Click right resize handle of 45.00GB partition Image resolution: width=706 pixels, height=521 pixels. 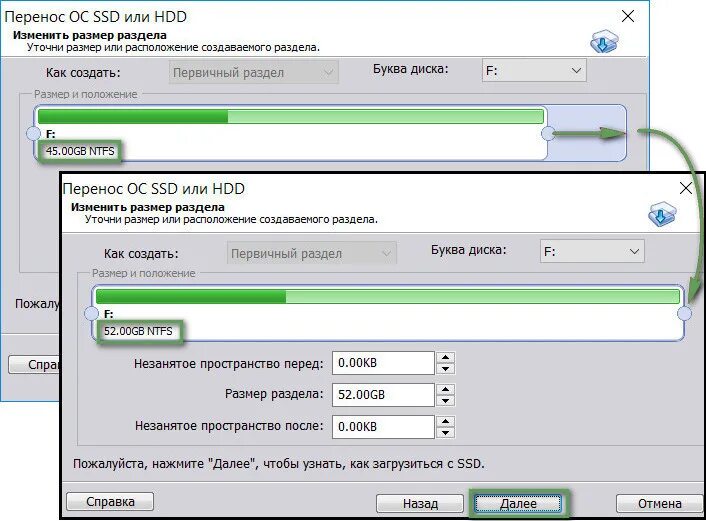(x=548, y=133)
